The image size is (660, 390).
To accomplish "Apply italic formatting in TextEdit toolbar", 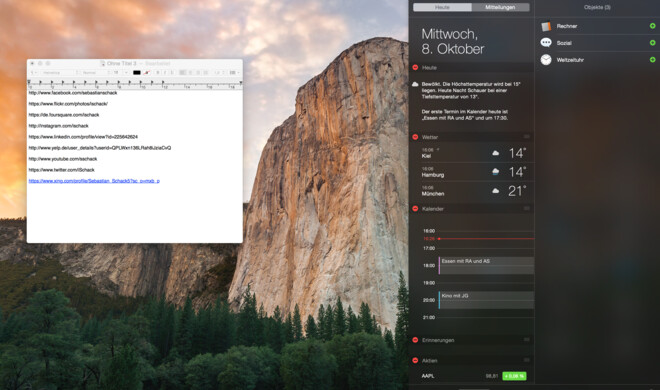I will [x=165, y=72].
